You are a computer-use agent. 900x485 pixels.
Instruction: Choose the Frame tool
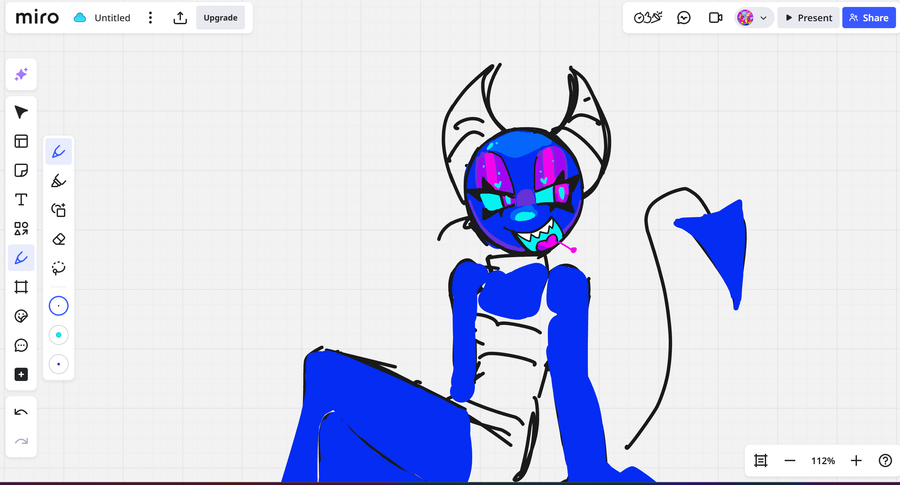point(21,287)
